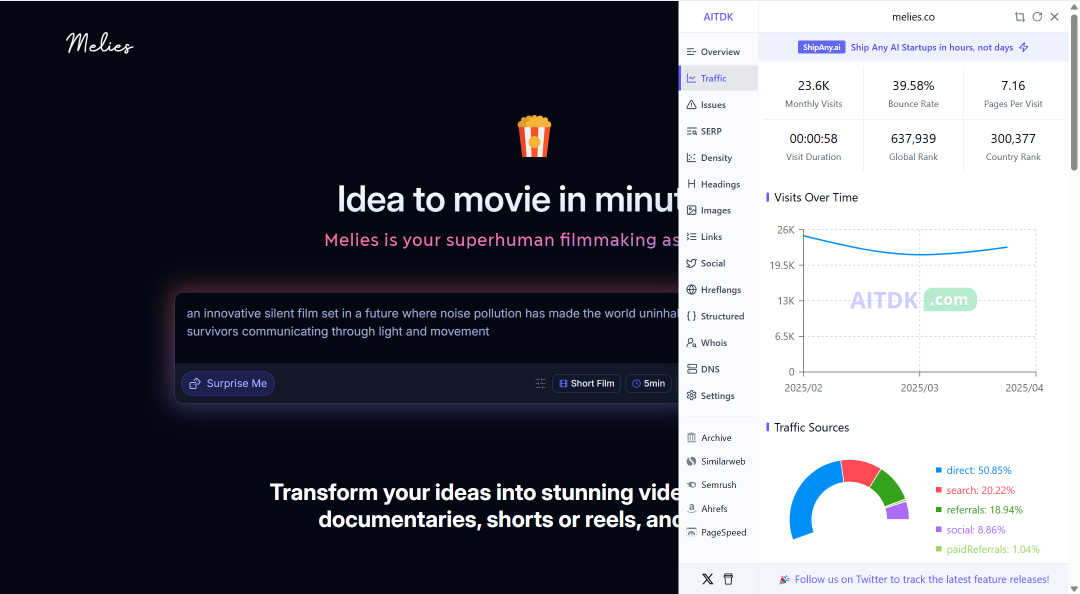Open the Short Film type dropdown
This screenshot has width=1080, height=594.
[587, 383]
